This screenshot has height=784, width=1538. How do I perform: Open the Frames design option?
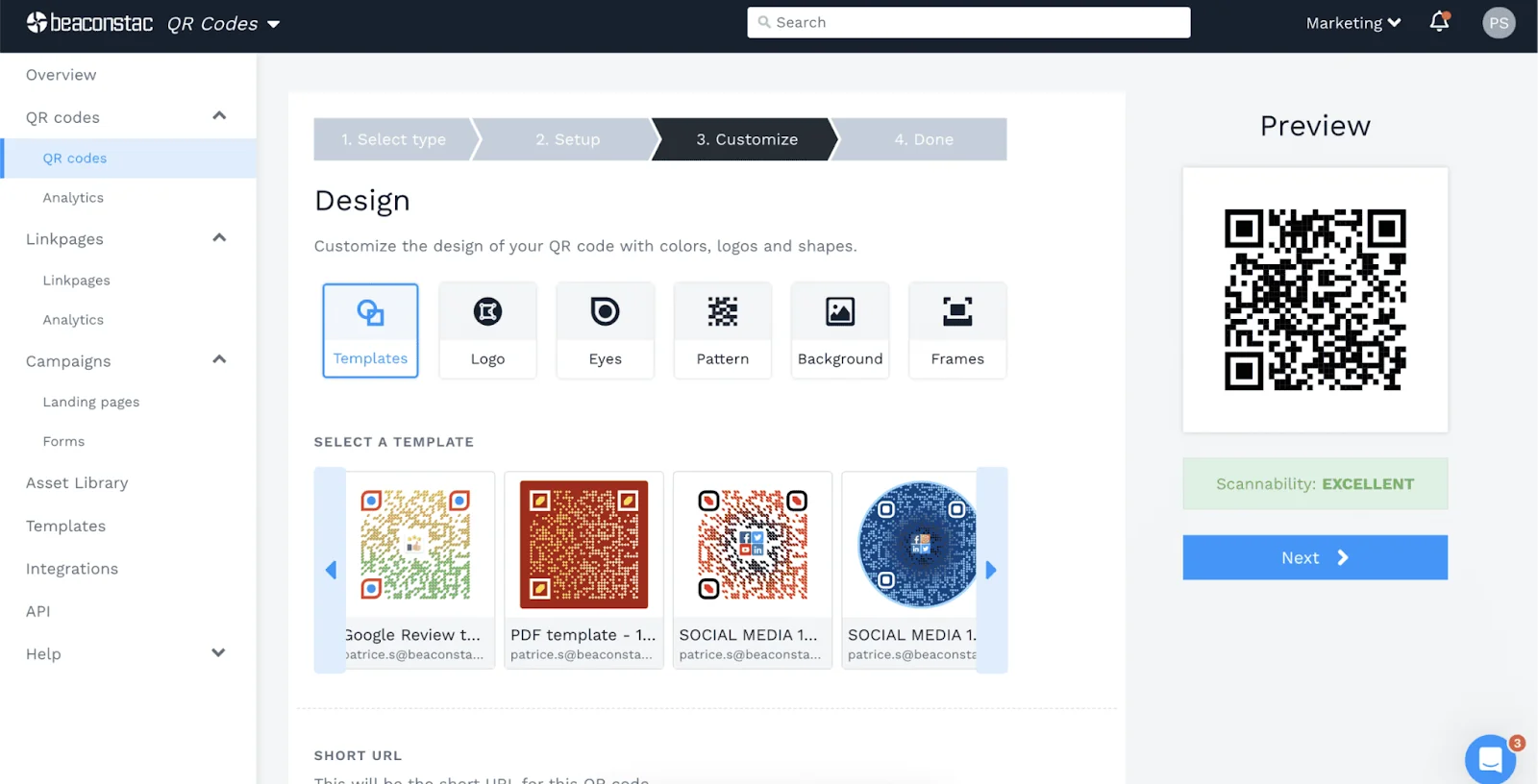coord(956,331)
